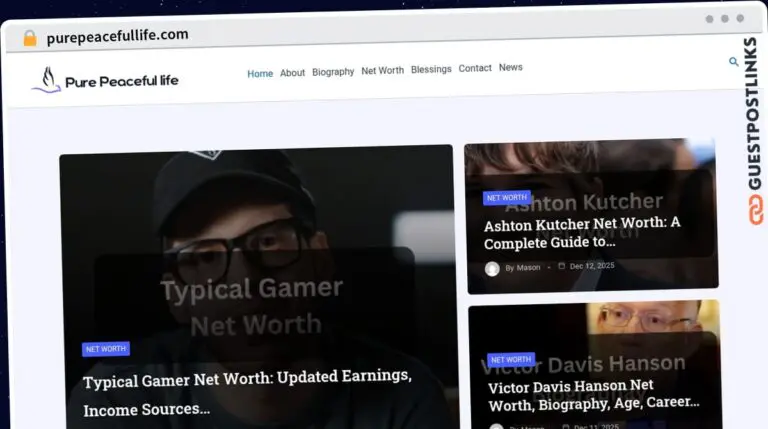
Task: Click the Pure Peaceful life dove logo
Action: [46, 80]
